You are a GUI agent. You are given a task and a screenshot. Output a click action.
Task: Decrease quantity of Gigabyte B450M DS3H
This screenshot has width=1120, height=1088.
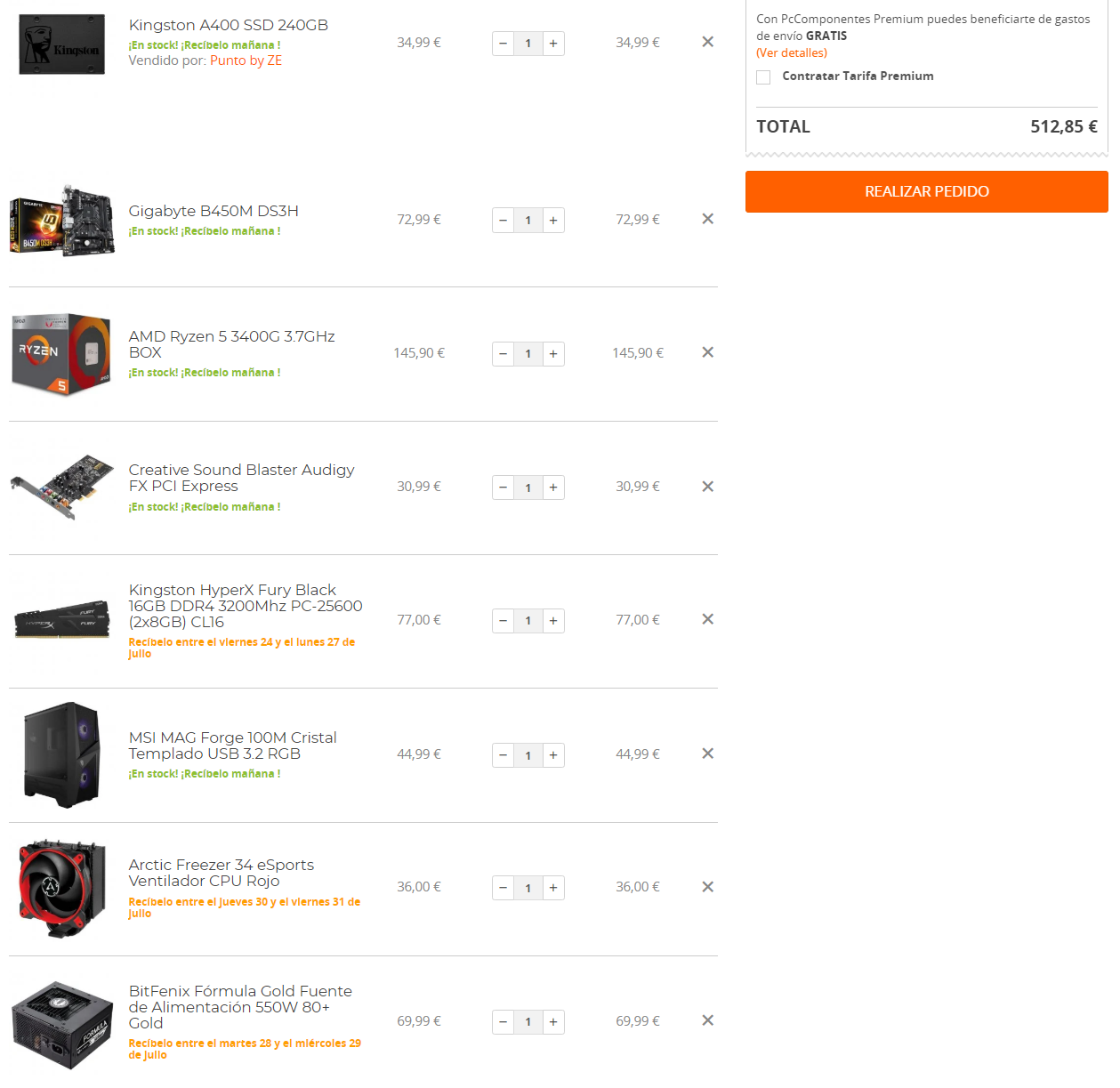pos(504,220)
